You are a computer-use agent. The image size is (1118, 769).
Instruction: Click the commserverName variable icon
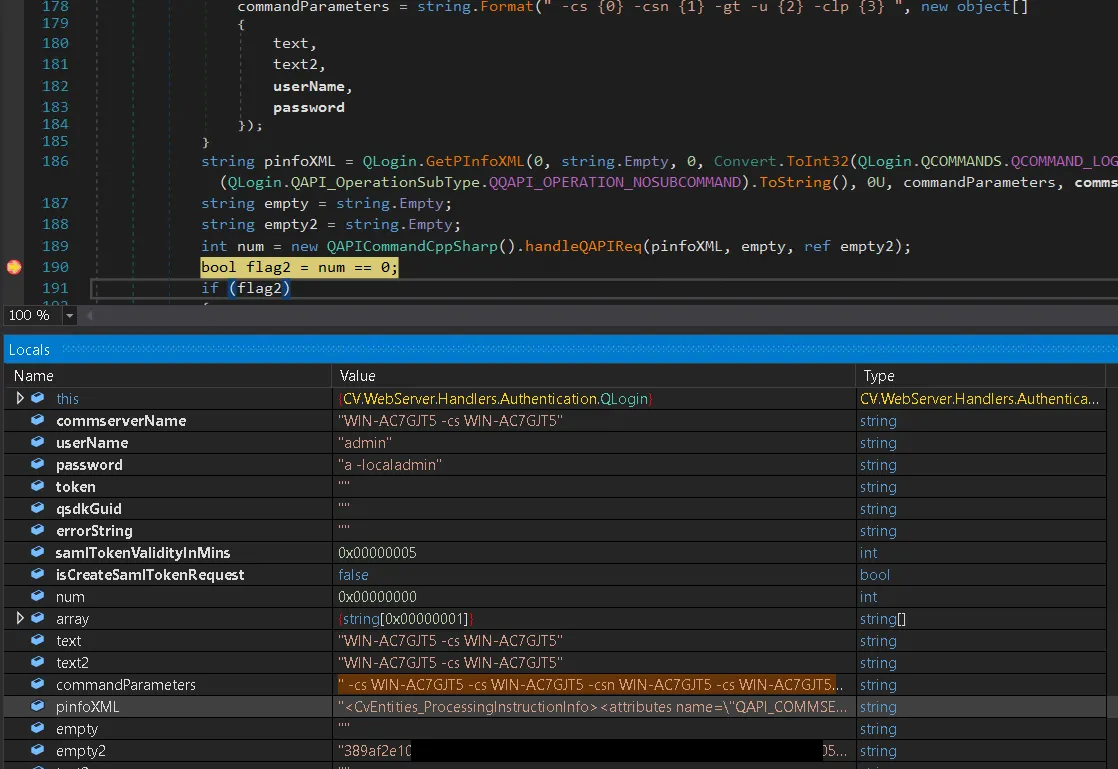(x=38, y=421)
